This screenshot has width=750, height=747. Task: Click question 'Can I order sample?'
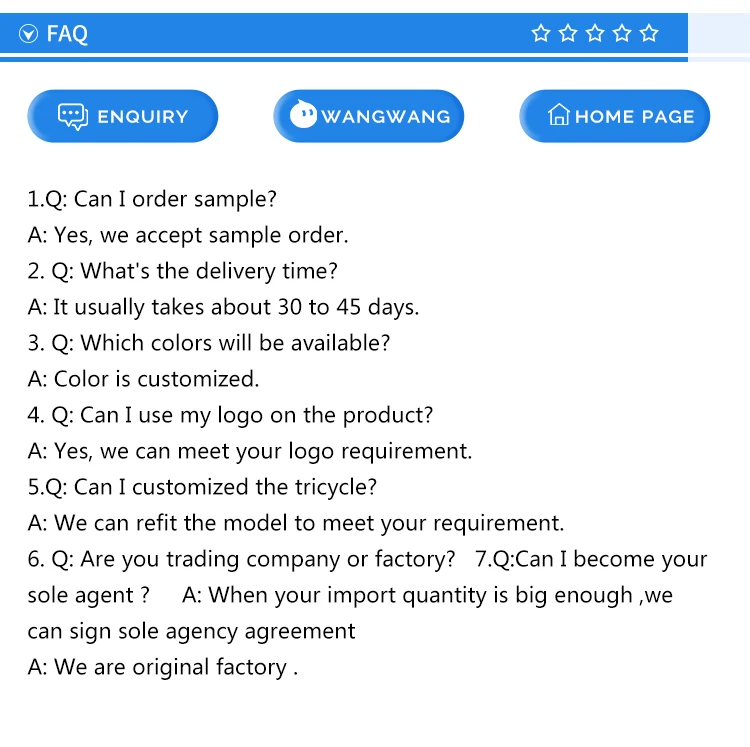coord(152,199)
